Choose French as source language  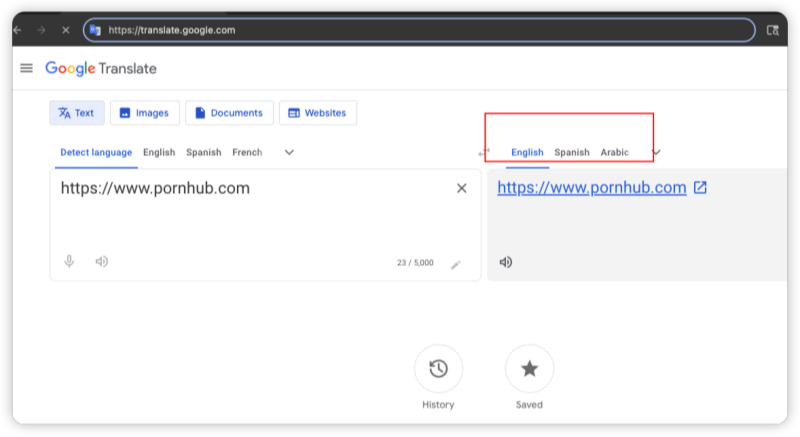coord(247,152)
